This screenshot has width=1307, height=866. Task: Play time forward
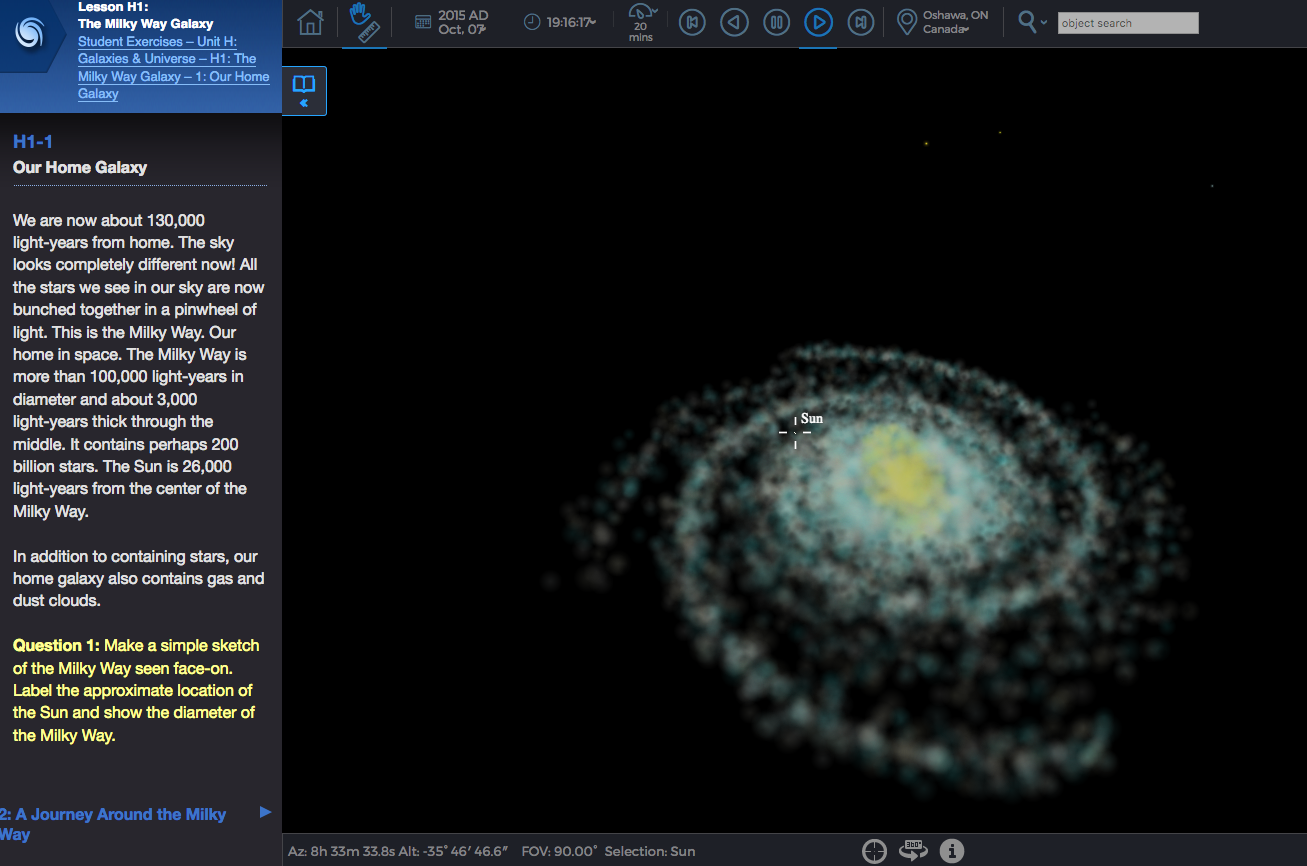click(x=818, y=22)
